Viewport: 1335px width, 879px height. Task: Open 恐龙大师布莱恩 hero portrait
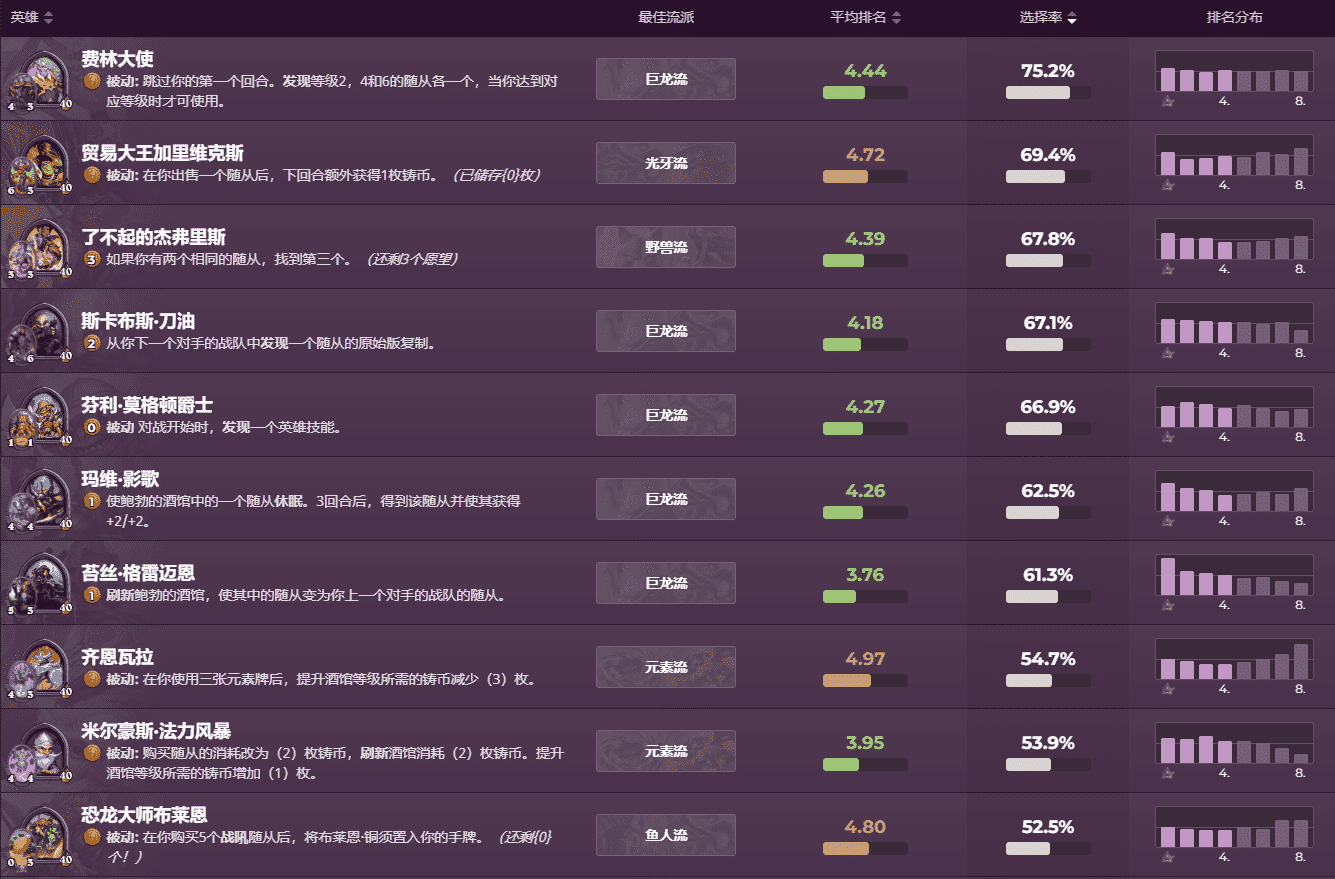tap(39, 834)
